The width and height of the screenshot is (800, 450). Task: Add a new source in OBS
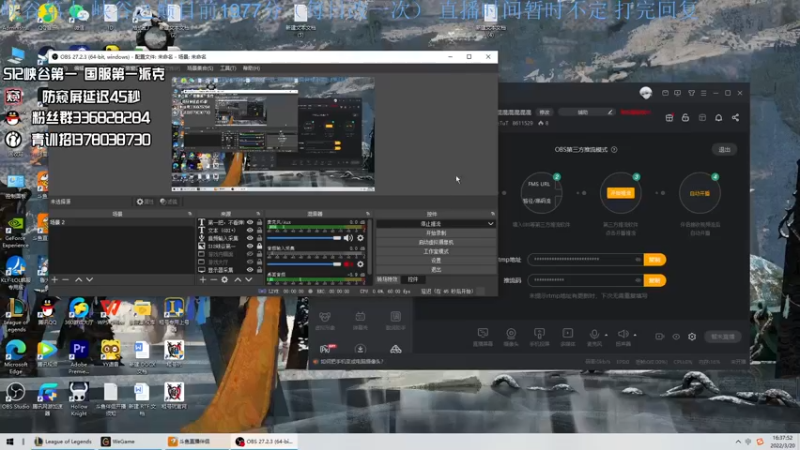coord(203,280)
